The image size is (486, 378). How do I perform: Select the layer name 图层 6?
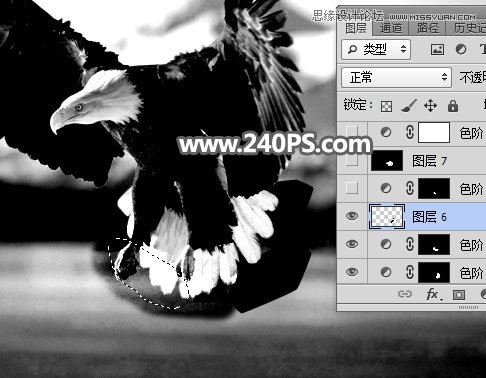(x=429, y=217)
